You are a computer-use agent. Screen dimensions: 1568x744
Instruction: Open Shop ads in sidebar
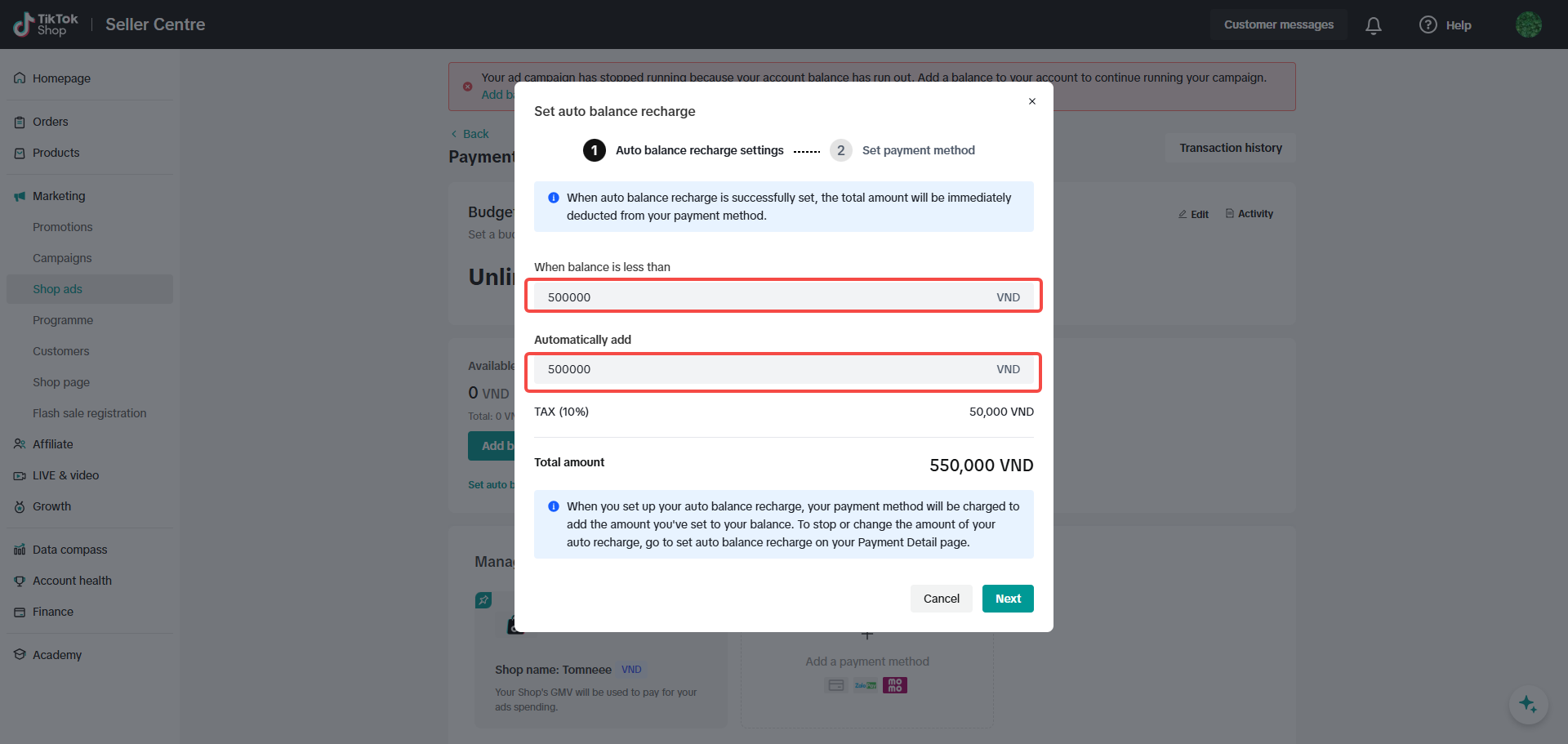click(57, 289)
